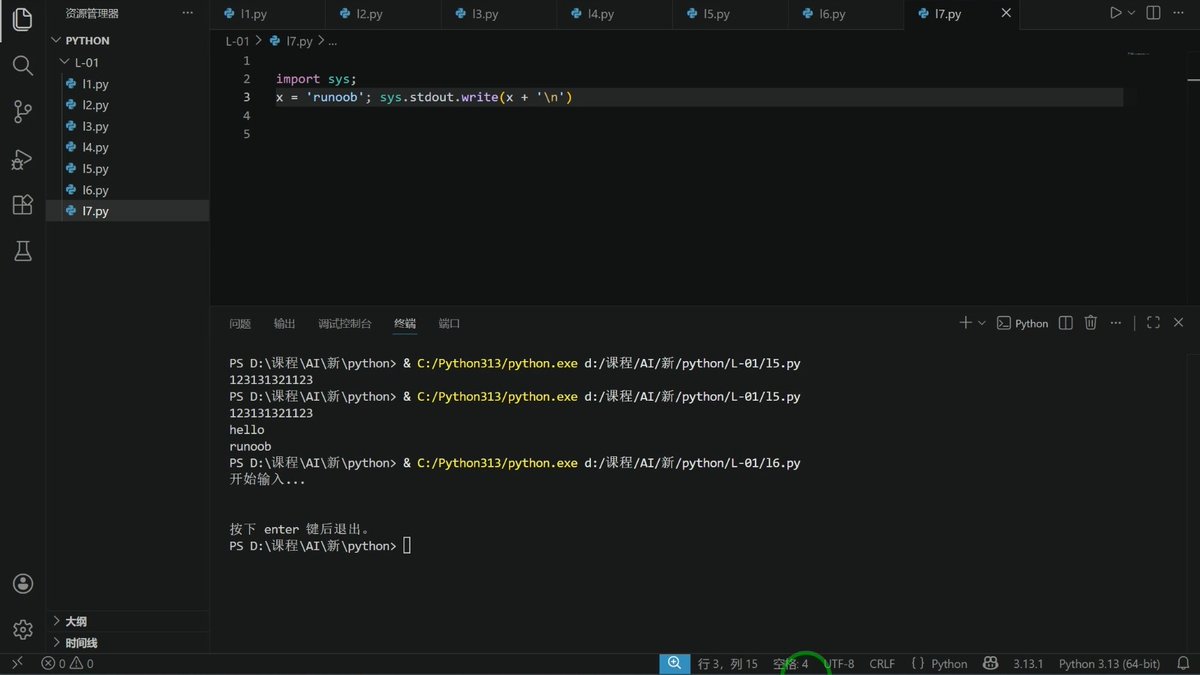Change file encoding UTF-8
This screenshot has height=675, width=1200.
pos(839,664)
